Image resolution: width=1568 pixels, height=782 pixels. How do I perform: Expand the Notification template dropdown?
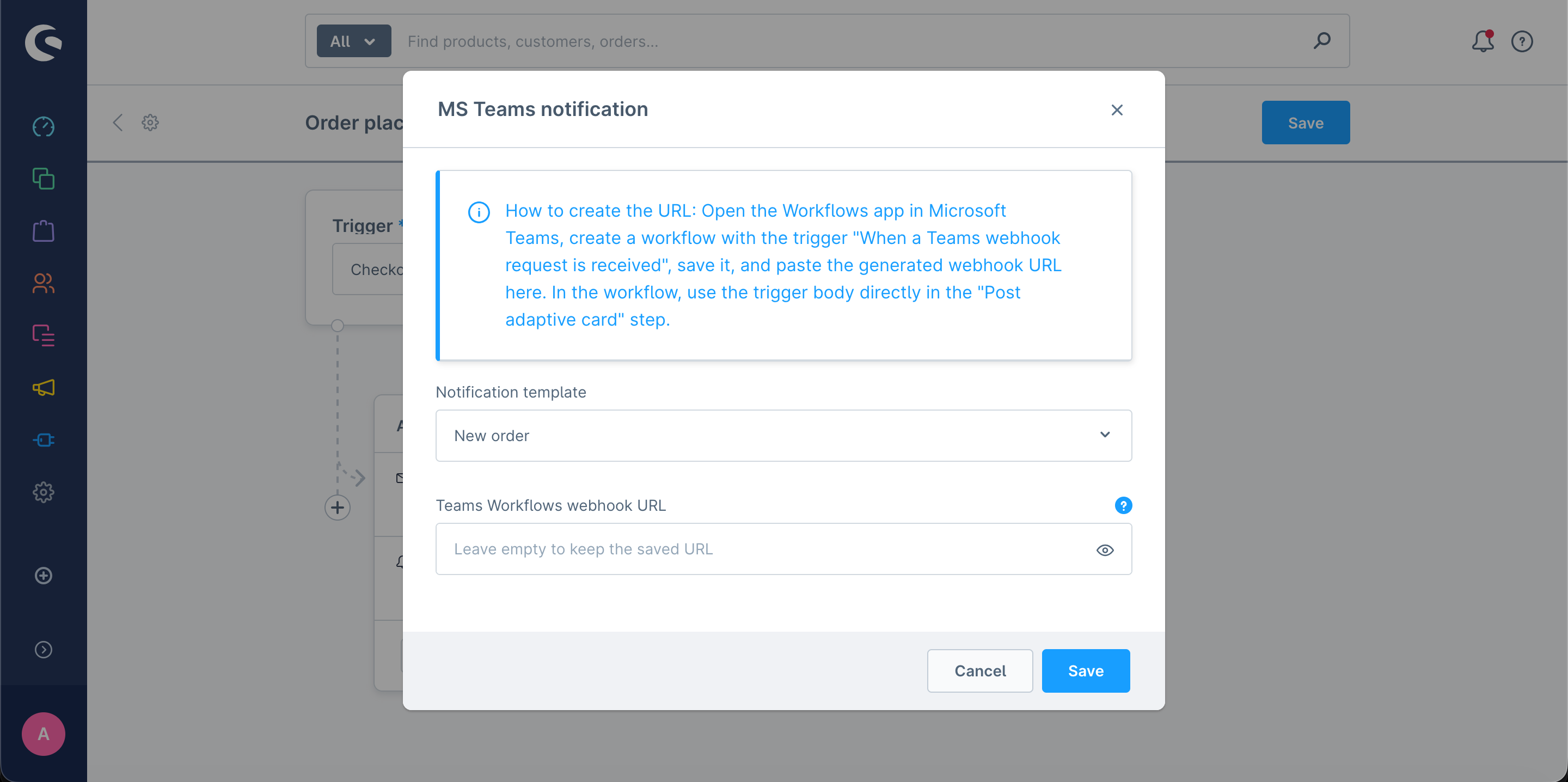coord(783,436)
